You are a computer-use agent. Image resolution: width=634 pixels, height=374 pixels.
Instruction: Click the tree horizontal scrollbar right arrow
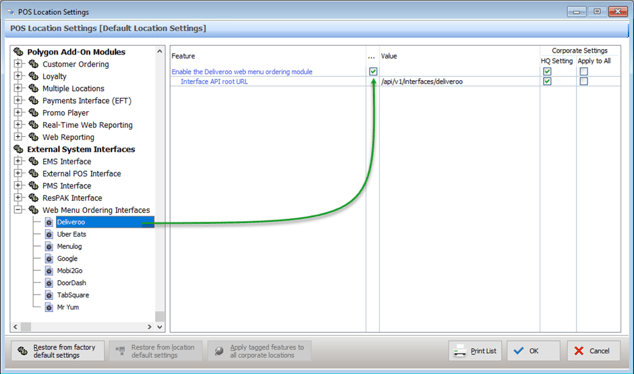pos(149,327)
